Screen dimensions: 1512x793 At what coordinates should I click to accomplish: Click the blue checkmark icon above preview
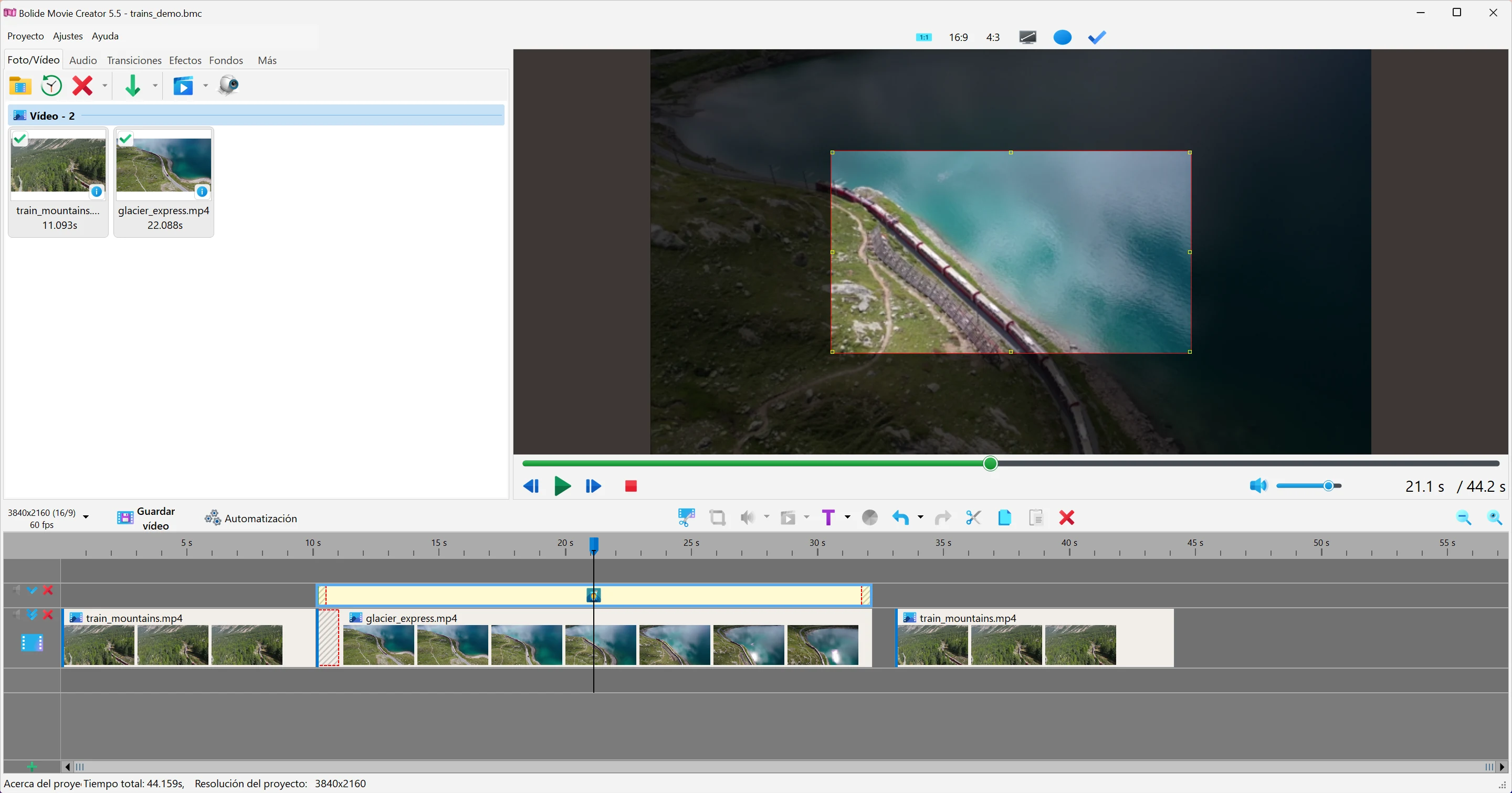pyautogui.click(x=1097, y=38)
